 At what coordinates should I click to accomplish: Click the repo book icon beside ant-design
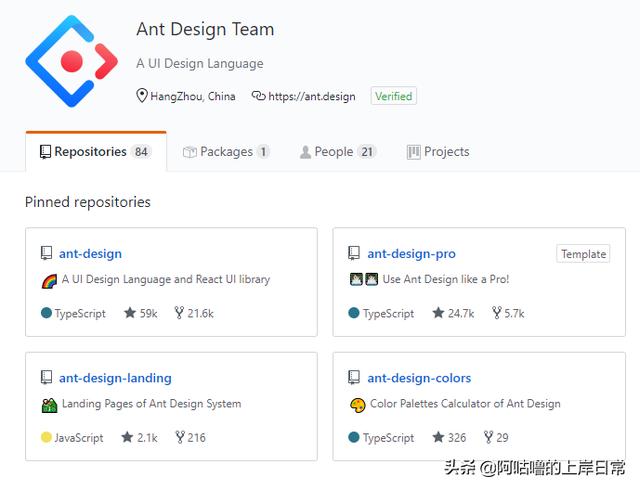[x=47, y=253]
